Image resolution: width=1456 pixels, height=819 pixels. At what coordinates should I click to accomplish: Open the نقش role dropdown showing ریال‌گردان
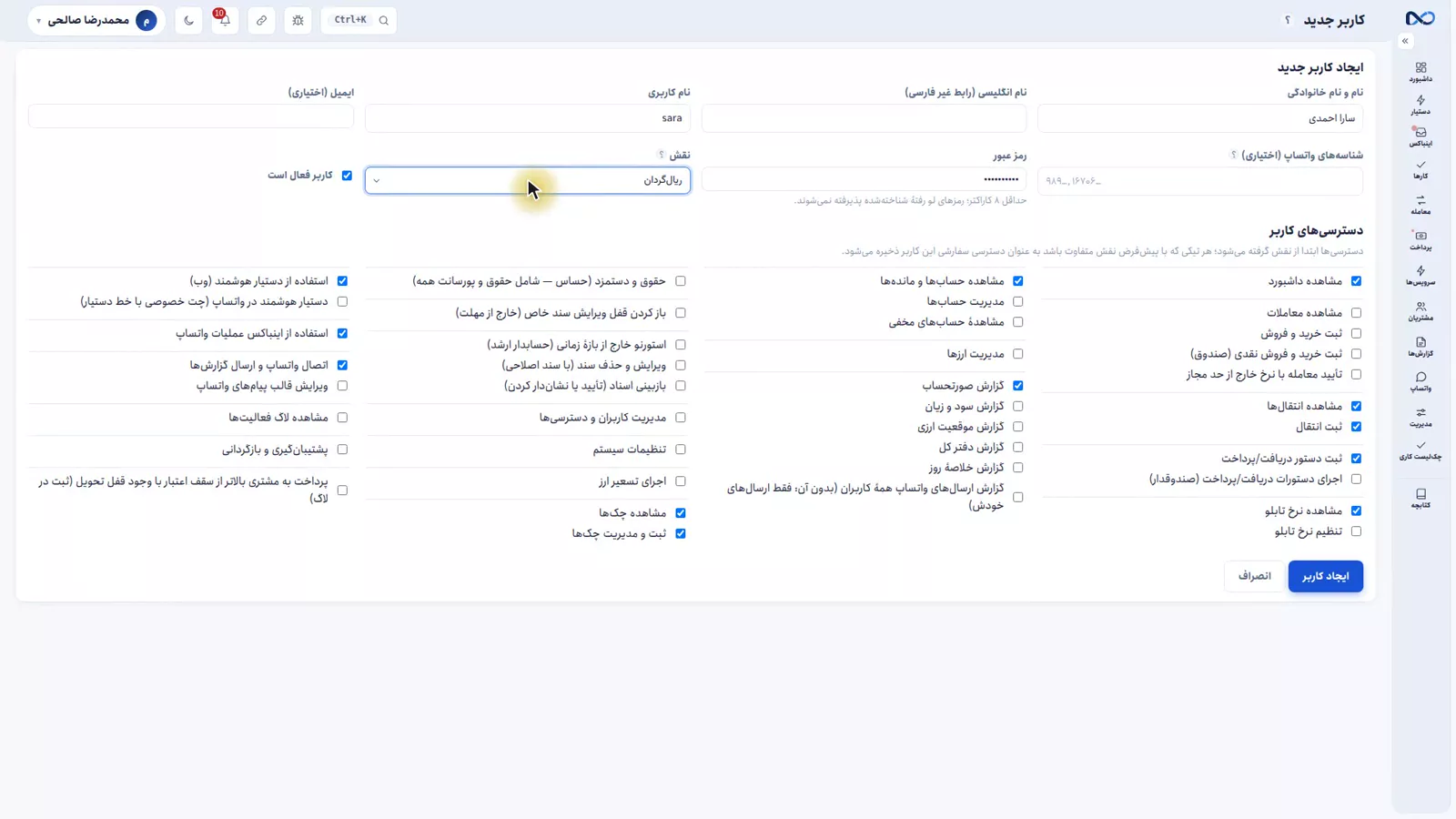click(x=528, y=180)
